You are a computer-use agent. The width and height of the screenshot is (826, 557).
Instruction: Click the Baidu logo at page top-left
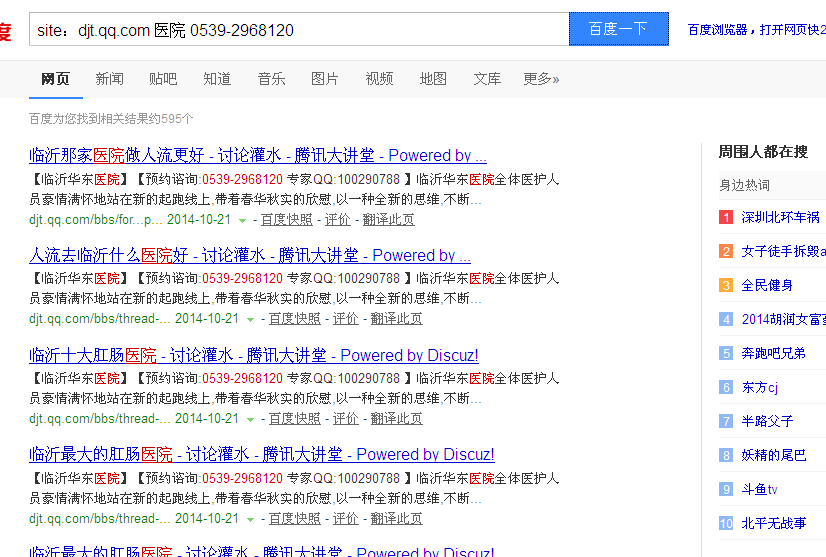coord(5,32)
